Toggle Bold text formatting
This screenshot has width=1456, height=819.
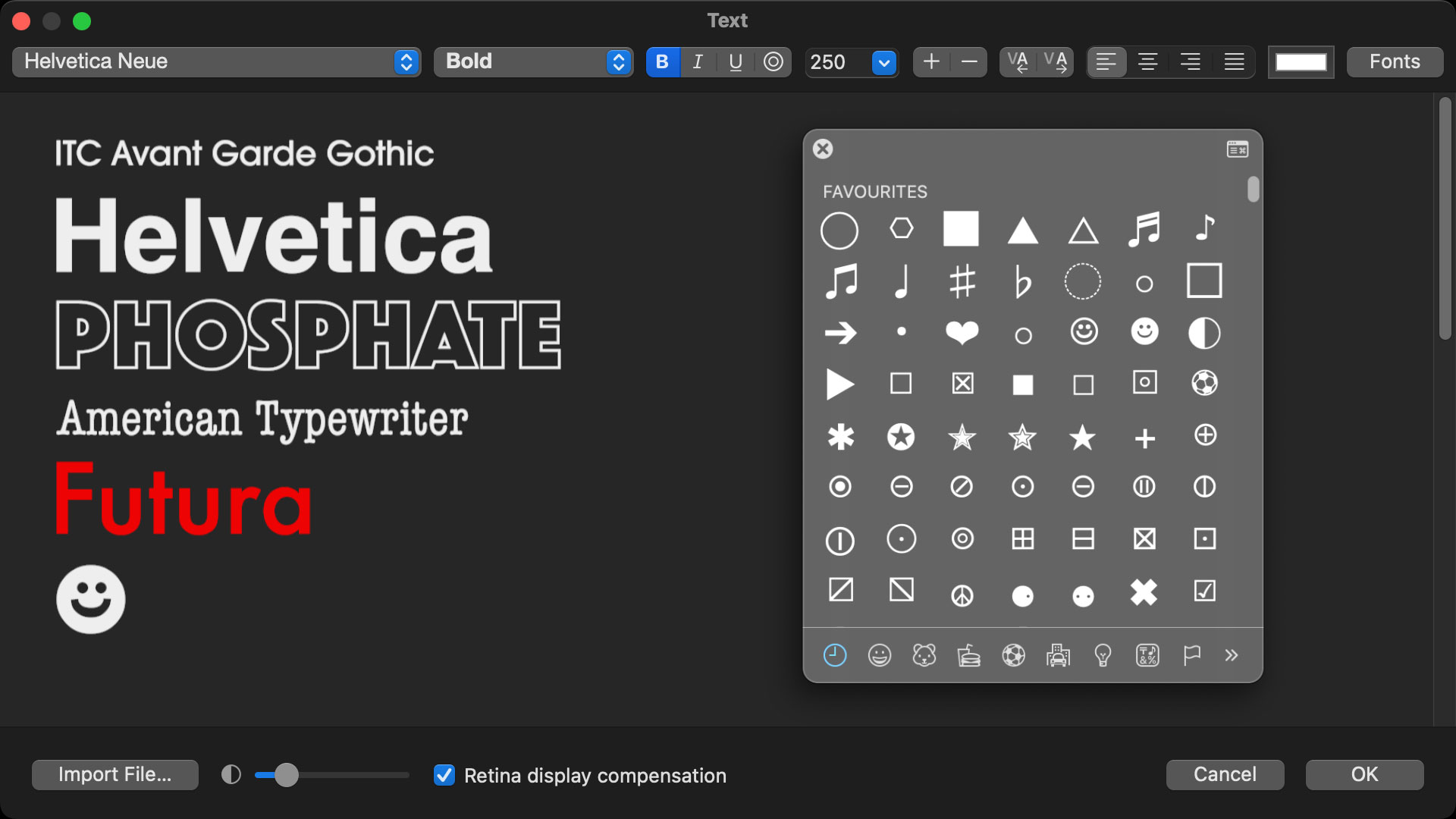[x=662, y=61]
